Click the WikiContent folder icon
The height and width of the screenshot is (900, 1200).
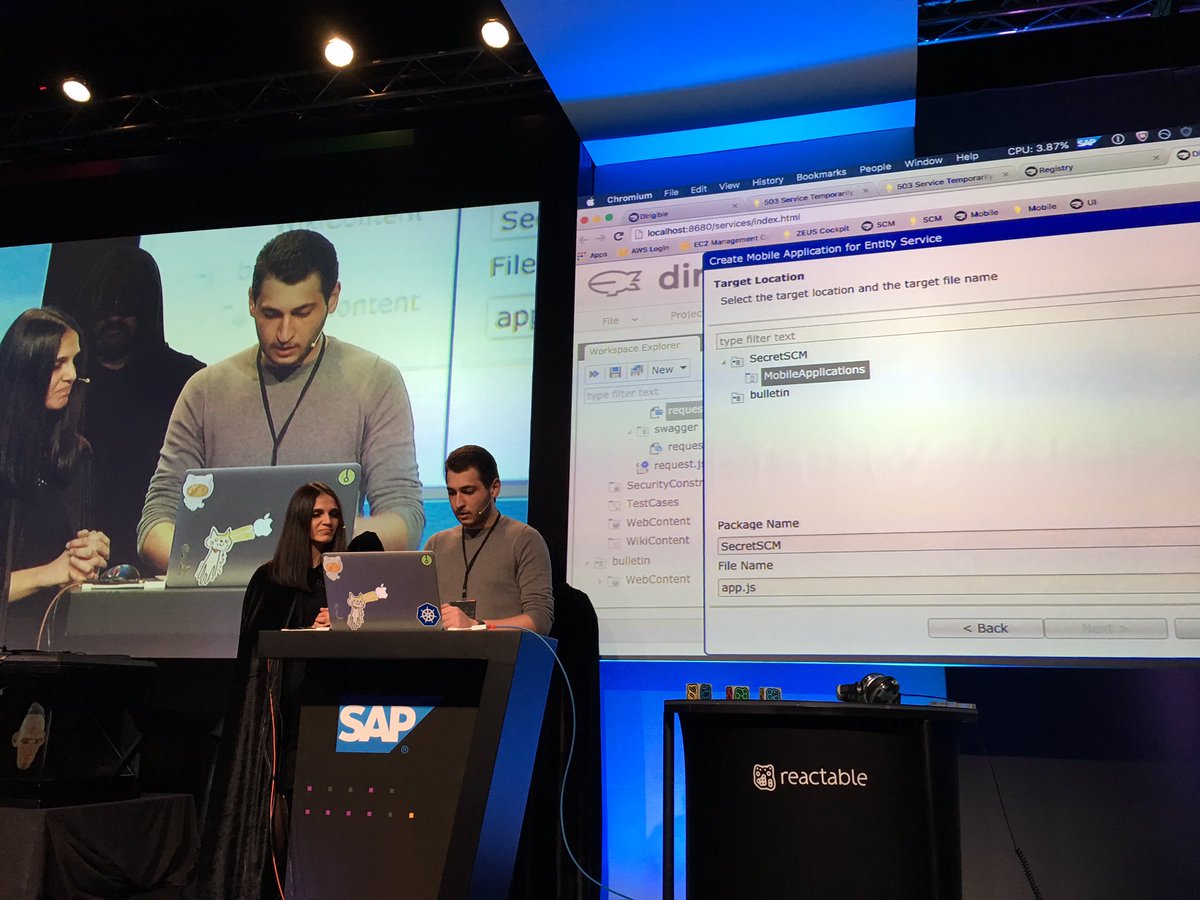[615, 542]
